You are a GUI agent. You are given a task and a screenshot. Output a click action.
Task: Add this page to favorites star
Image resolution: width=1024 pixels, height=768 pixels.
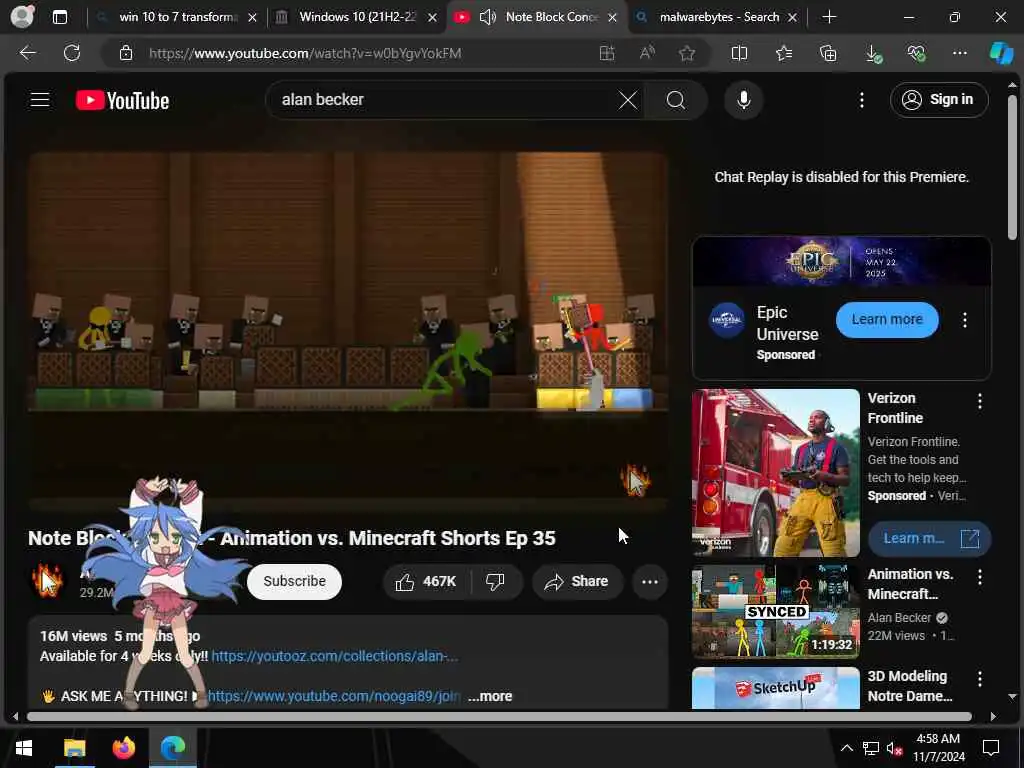[x=686, y=53]
